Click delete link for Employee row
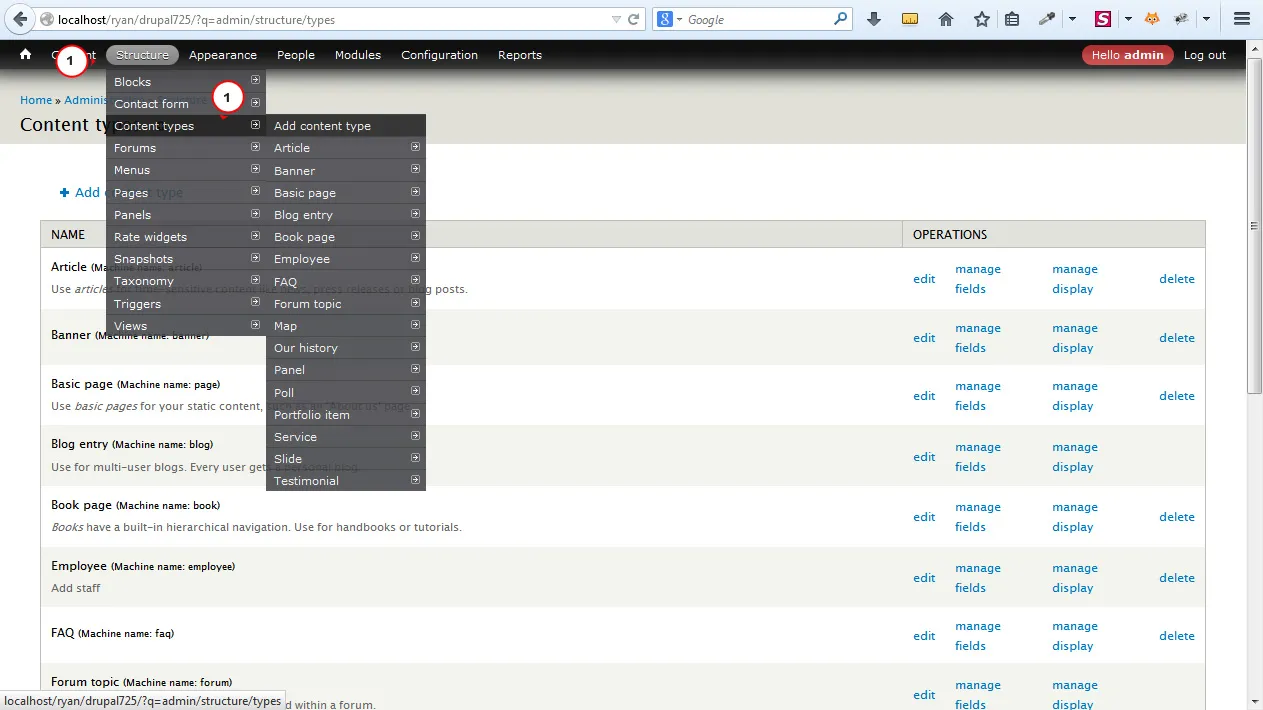The height and width of the screenshot is (710, 1263). pyautogui.click(x=1177, y=578)
